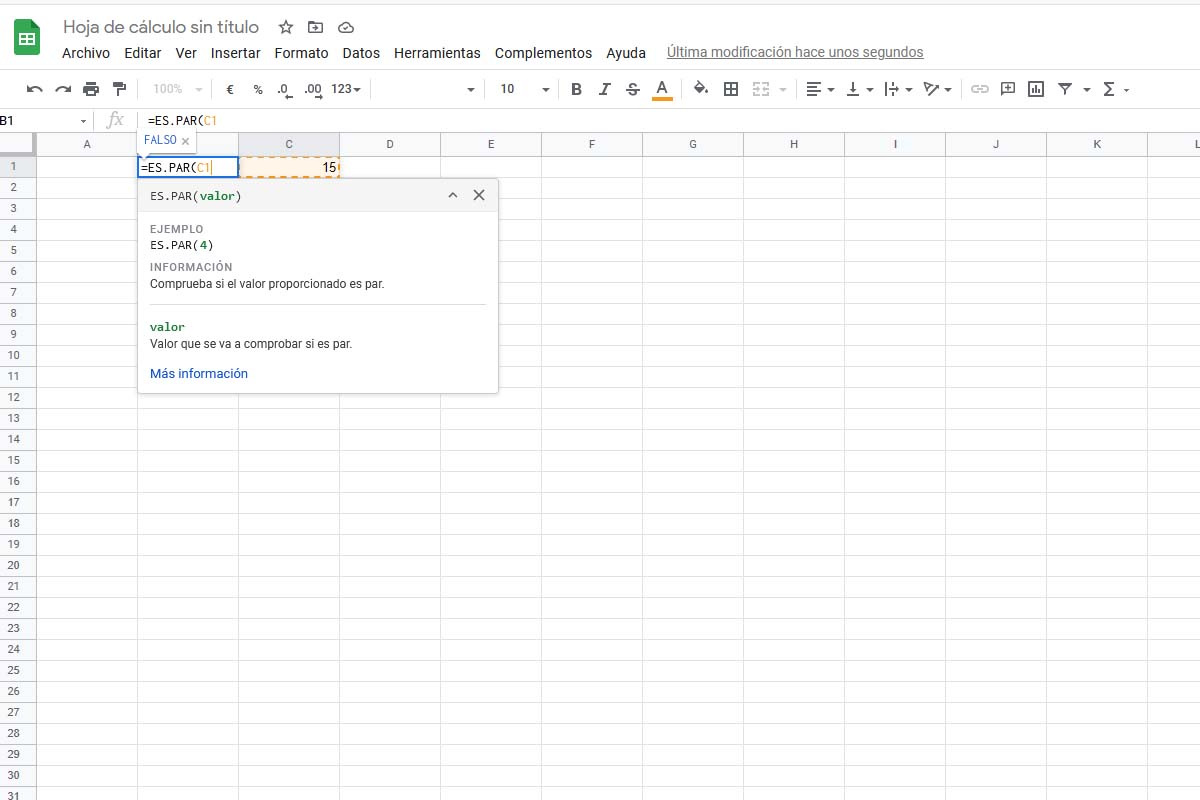Click the Más información link

click(199, 374)
